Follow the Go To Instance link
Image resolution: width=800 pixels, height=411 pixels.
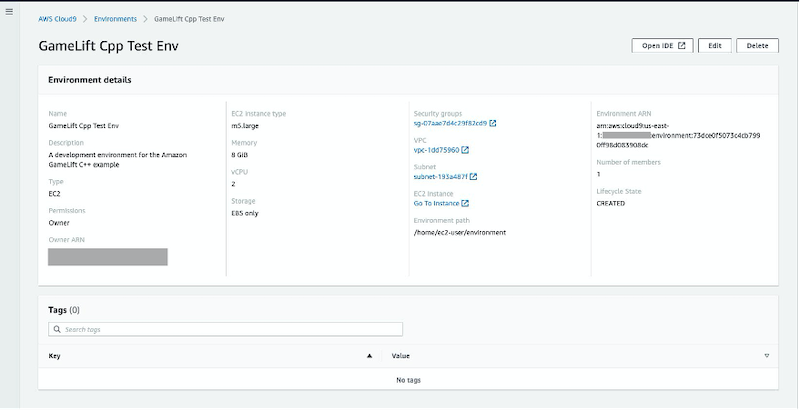click(436, 203)
